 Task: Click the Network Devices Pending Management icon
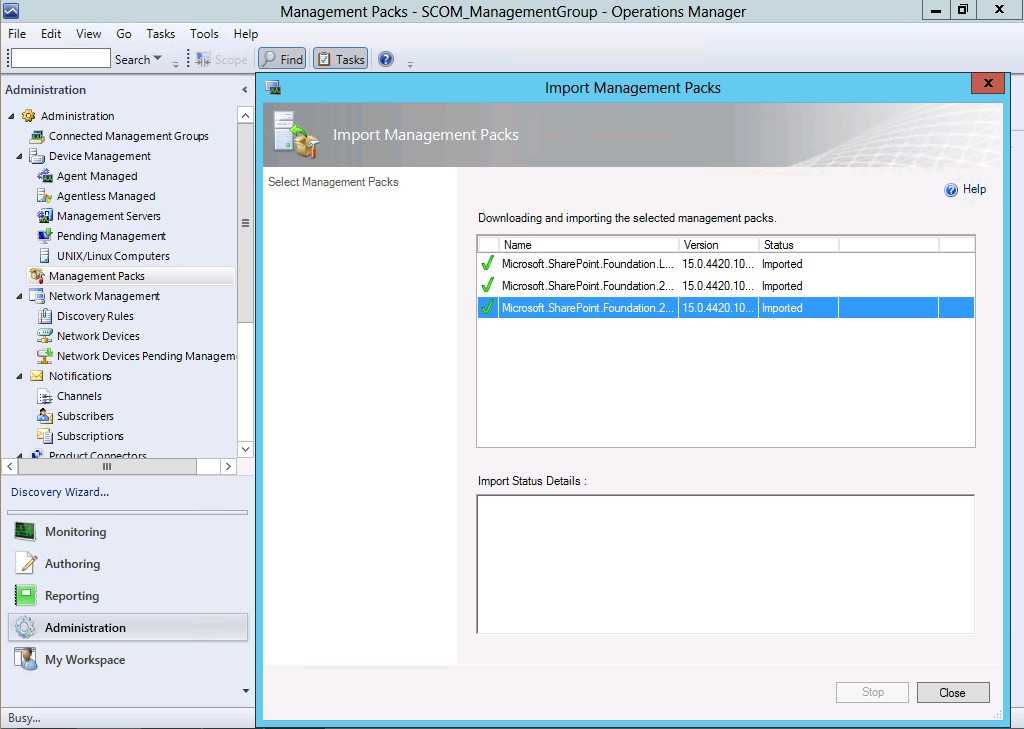pyautogui.click(x=44, y=356)
